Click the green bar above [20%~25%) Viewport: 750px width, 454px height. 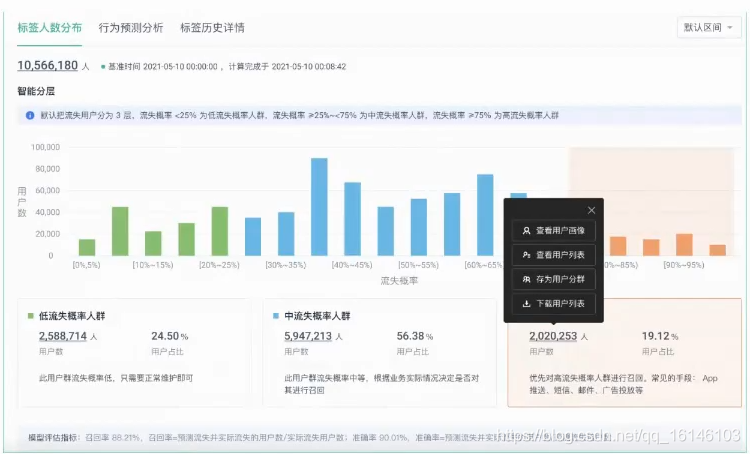[x=220, y=231]
